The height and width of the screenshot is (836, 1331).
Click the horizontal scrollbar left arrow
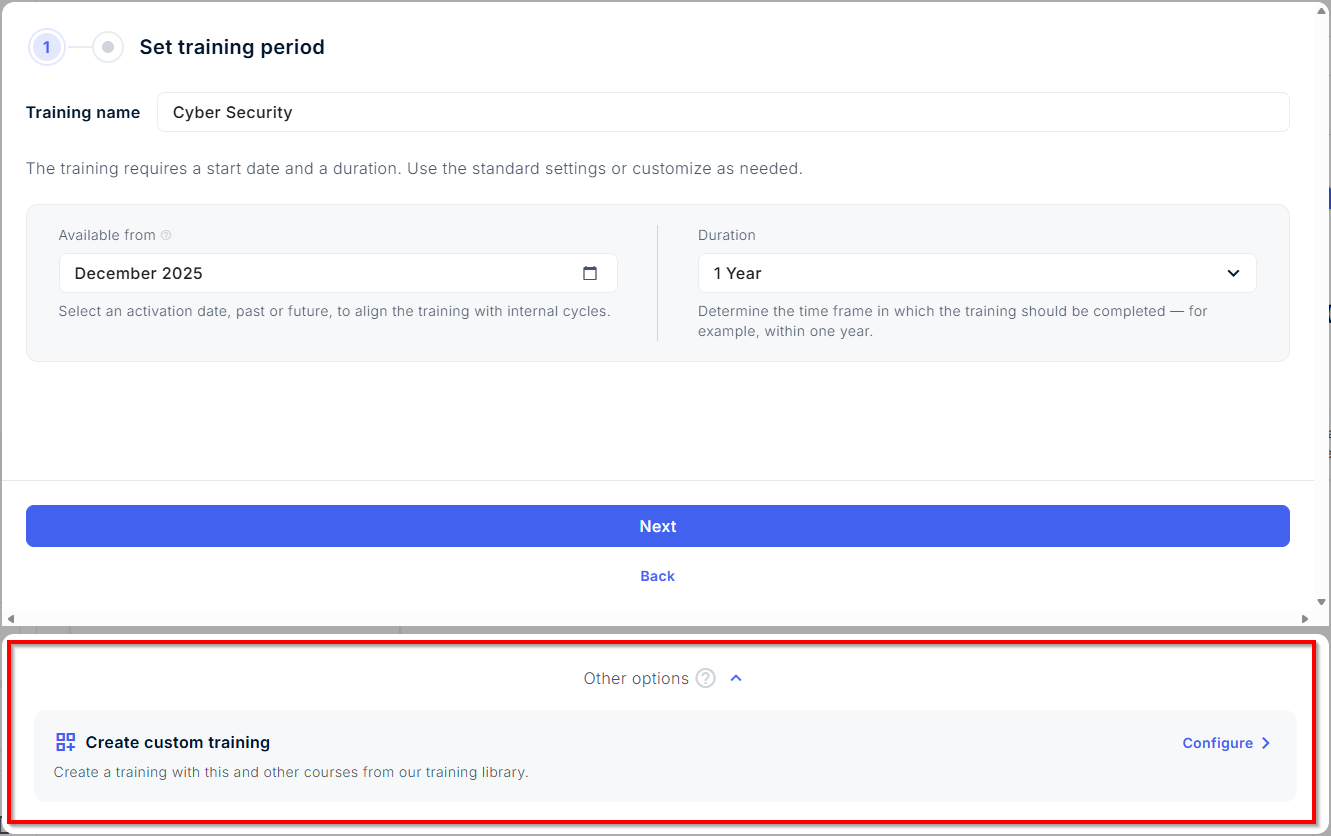click(x=9, y=619)
